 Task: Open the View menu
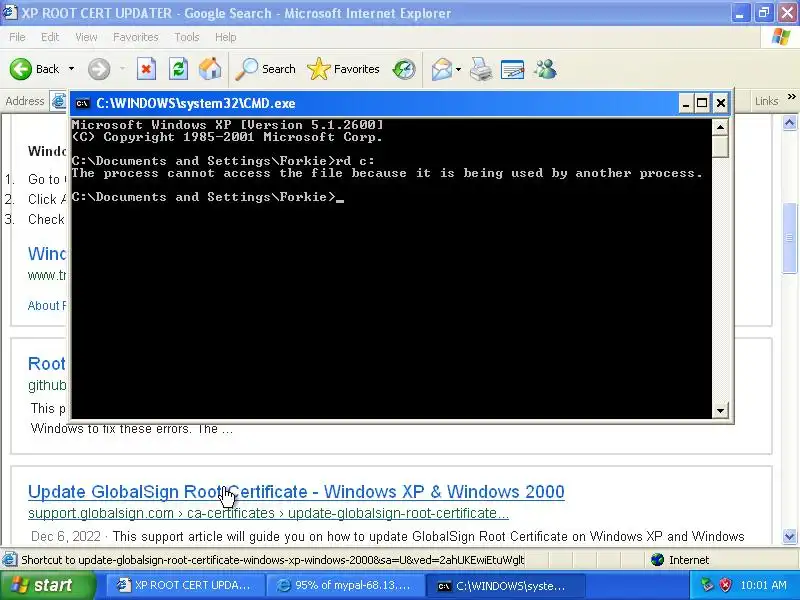coord(86,37)
